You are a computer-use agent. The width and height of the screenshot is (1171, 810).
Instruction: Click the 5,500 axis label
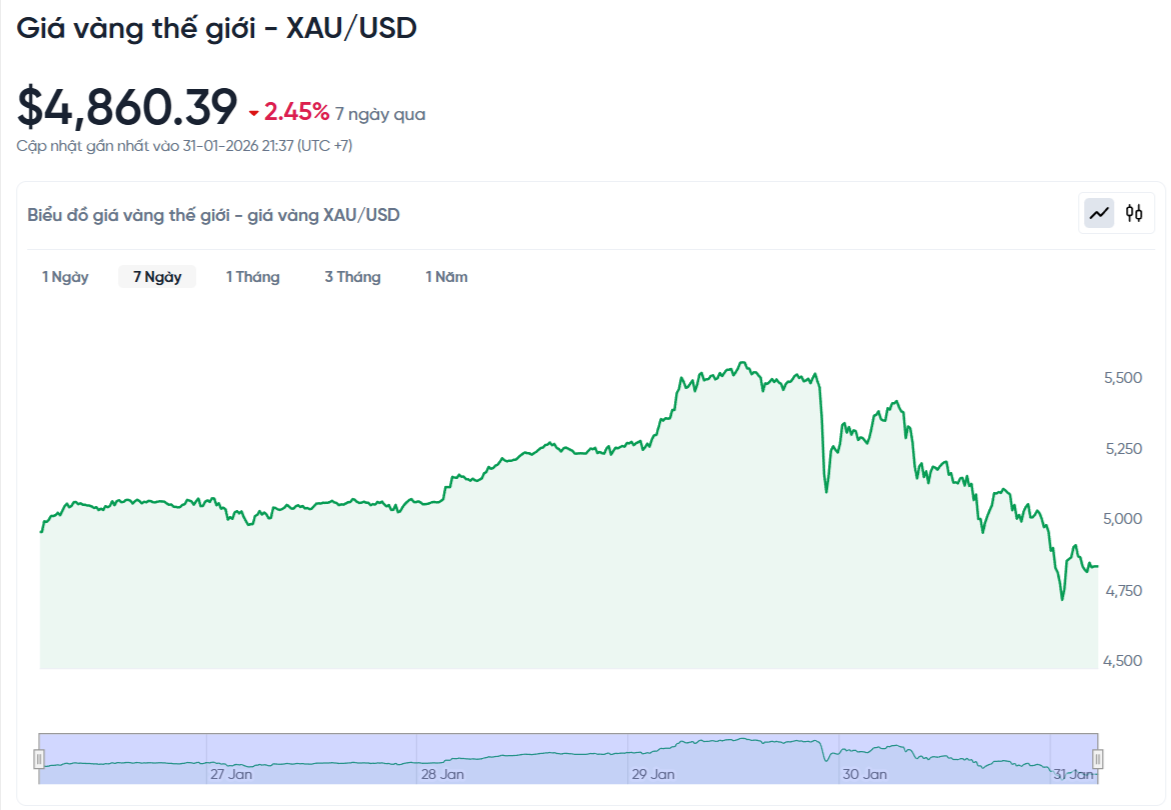(1122, 378)
